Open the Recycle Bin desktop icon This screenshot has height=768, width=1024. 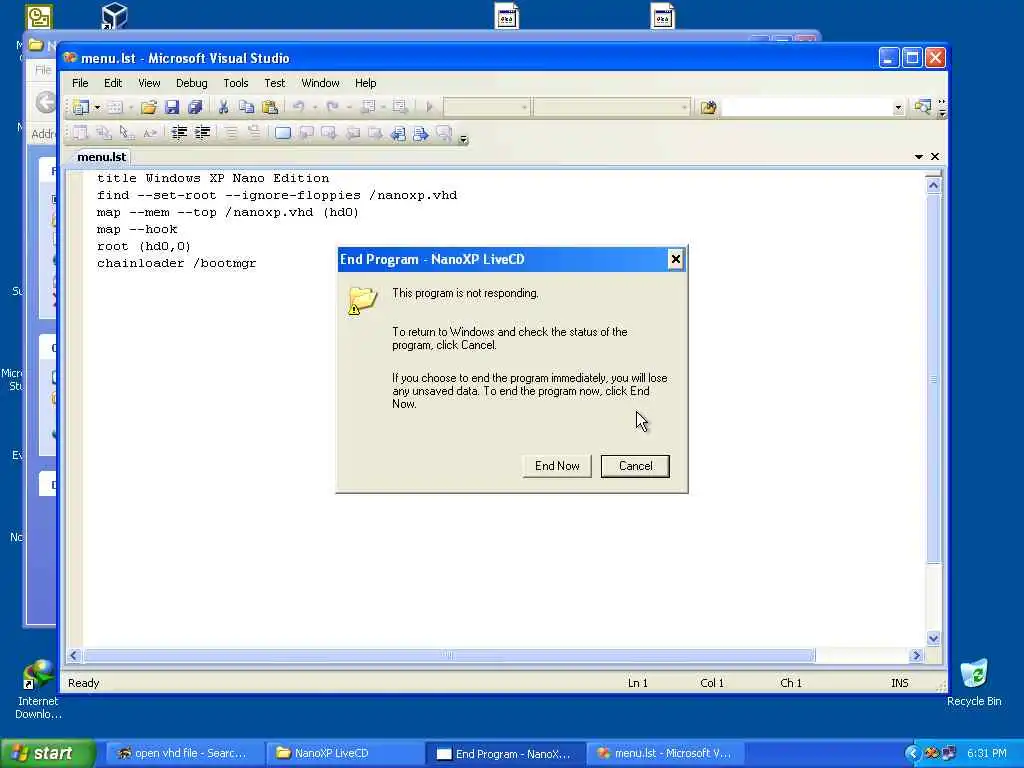point(974,682)
